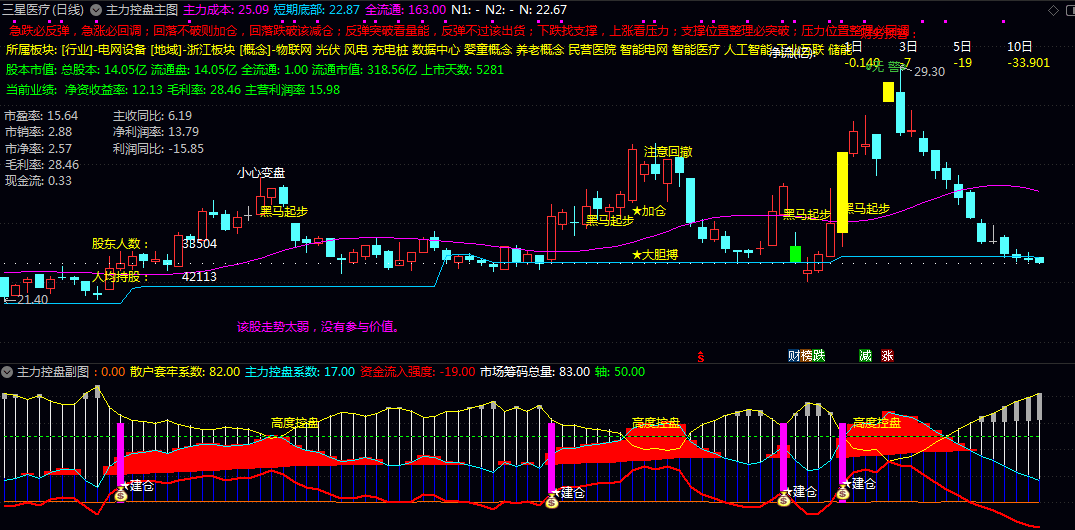This screenshot has height=530, width=1075.
Task: Click the 现金流: 0.33 value
Action: tap(38, 181)
